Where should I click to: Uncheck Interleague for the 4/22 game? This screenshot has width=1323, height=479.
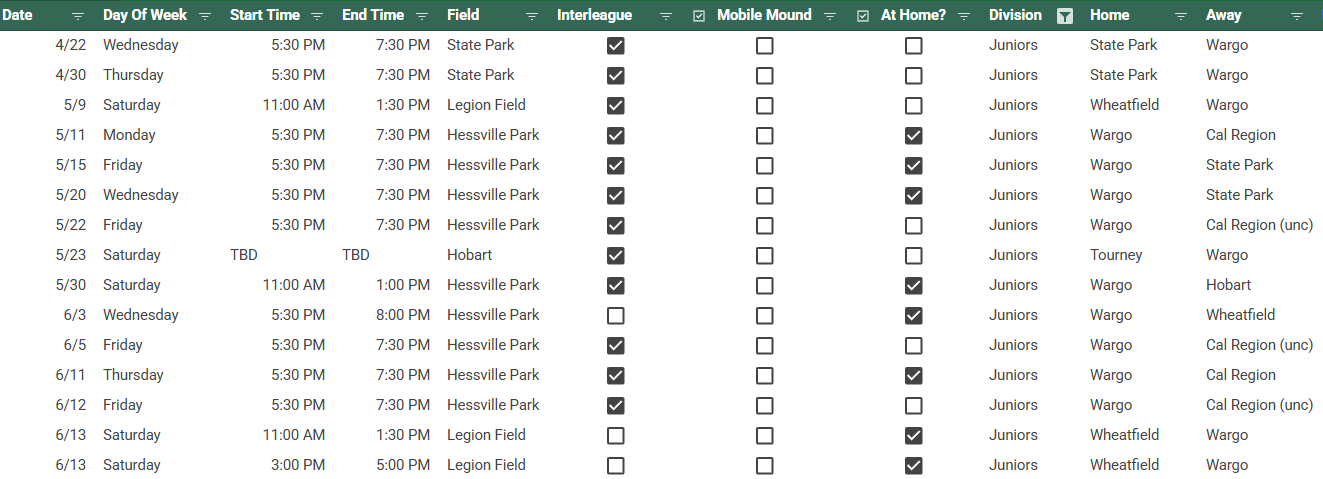616,45
